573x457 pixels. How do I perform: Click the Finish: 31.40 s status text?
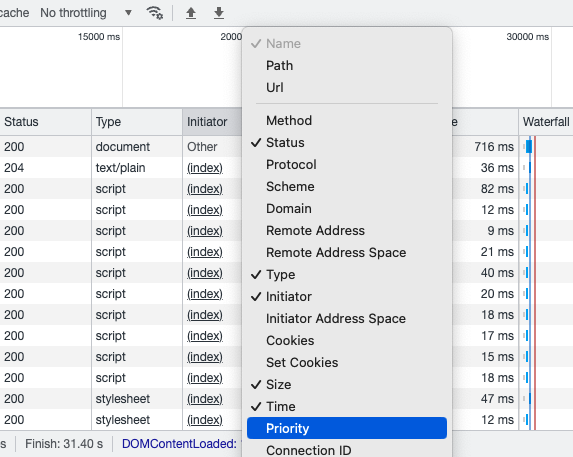coord(64,443)
